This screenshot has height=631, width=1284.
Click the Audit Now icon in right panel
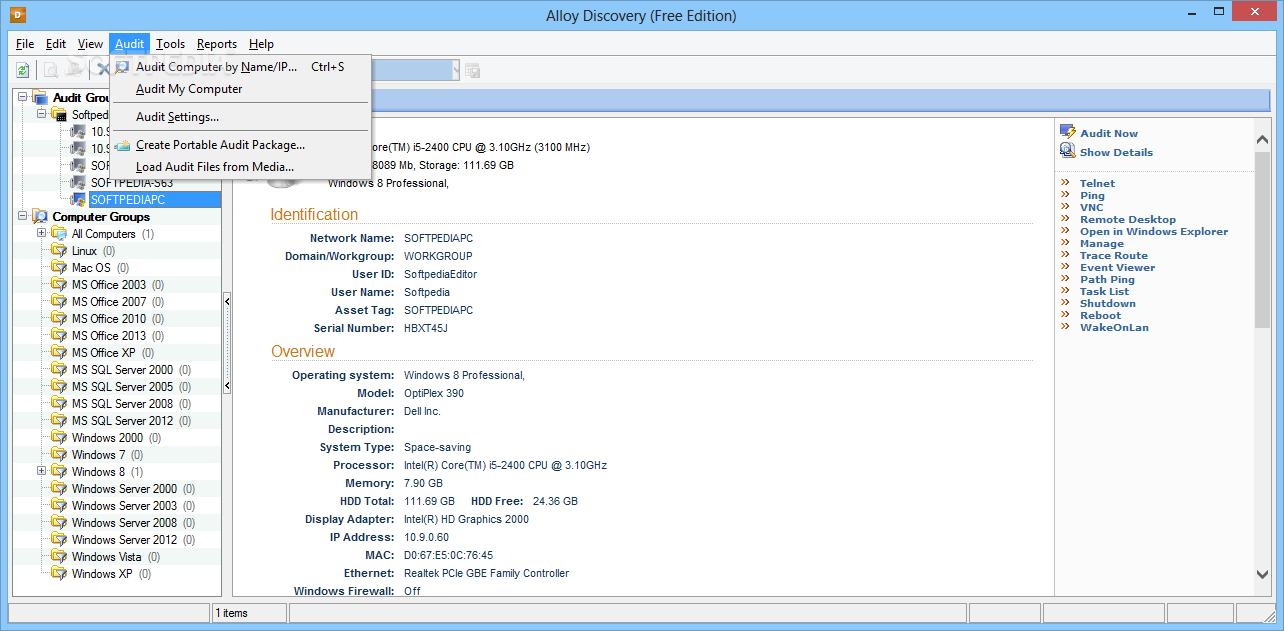[x=1067, y=133]
